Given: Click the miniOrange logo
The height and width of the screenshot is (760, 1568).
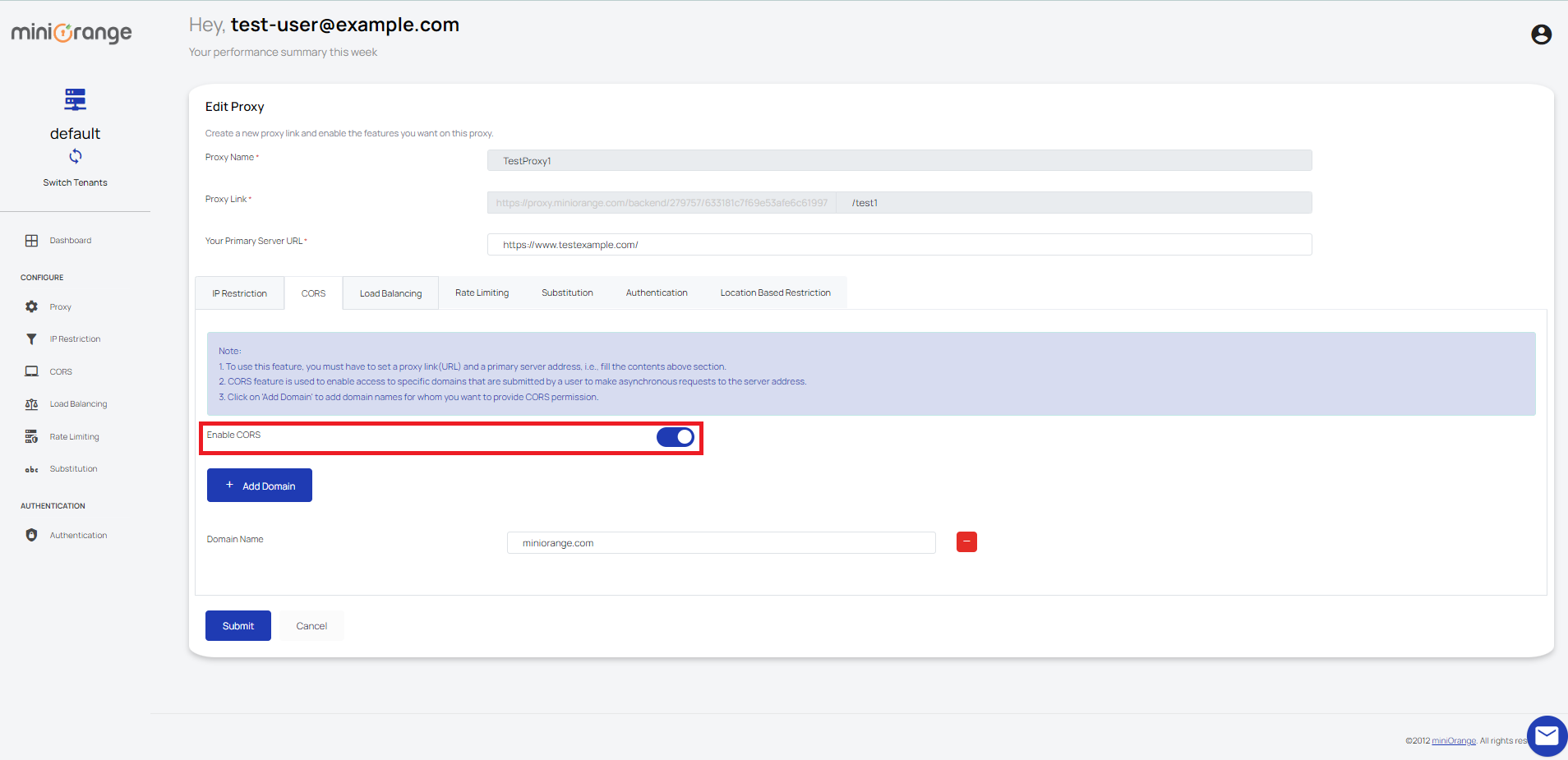Looking at the screenshot, I should coord(71,33).
